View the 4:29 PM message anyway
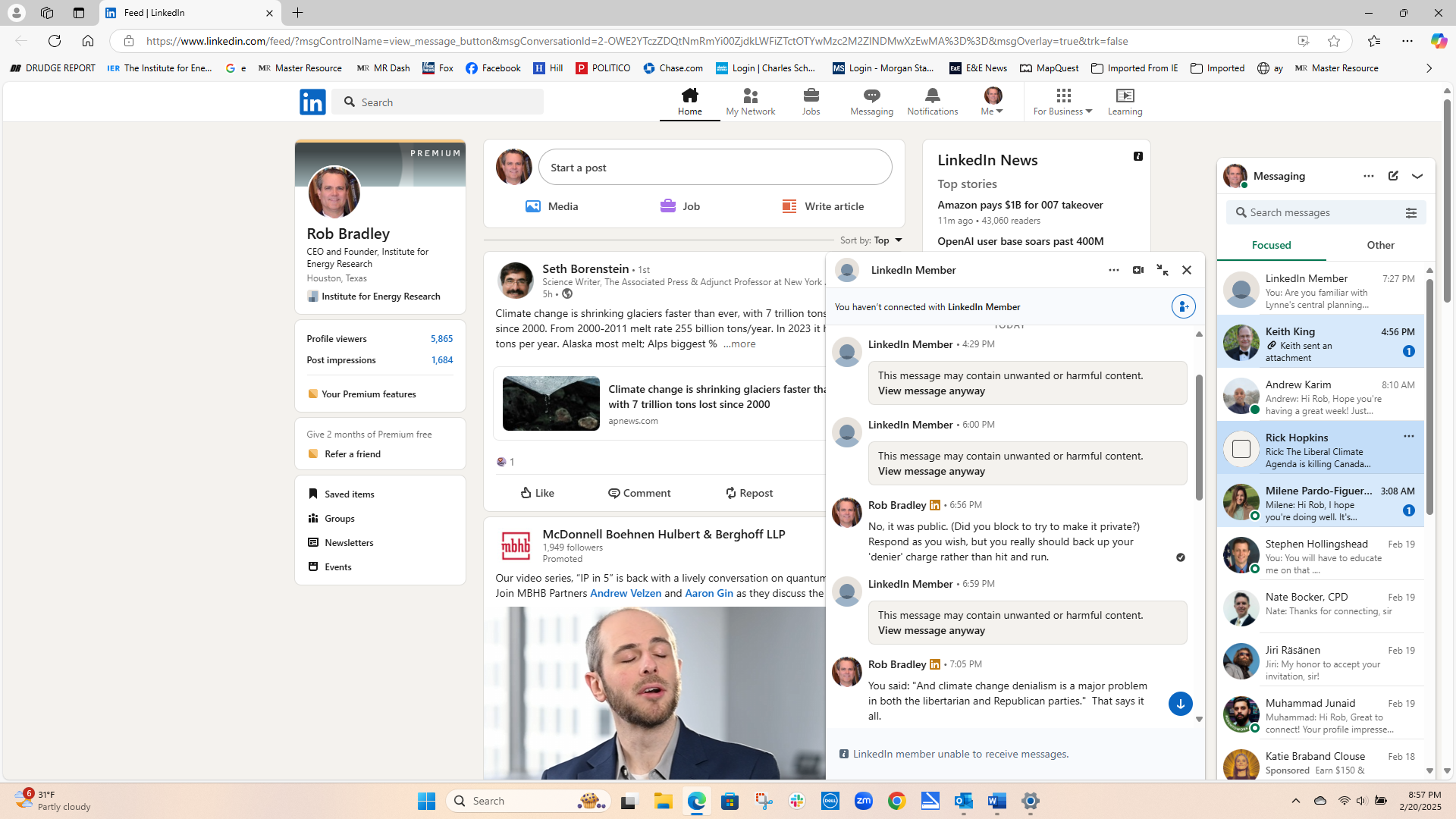1456x819 pixels. point(931,391)
